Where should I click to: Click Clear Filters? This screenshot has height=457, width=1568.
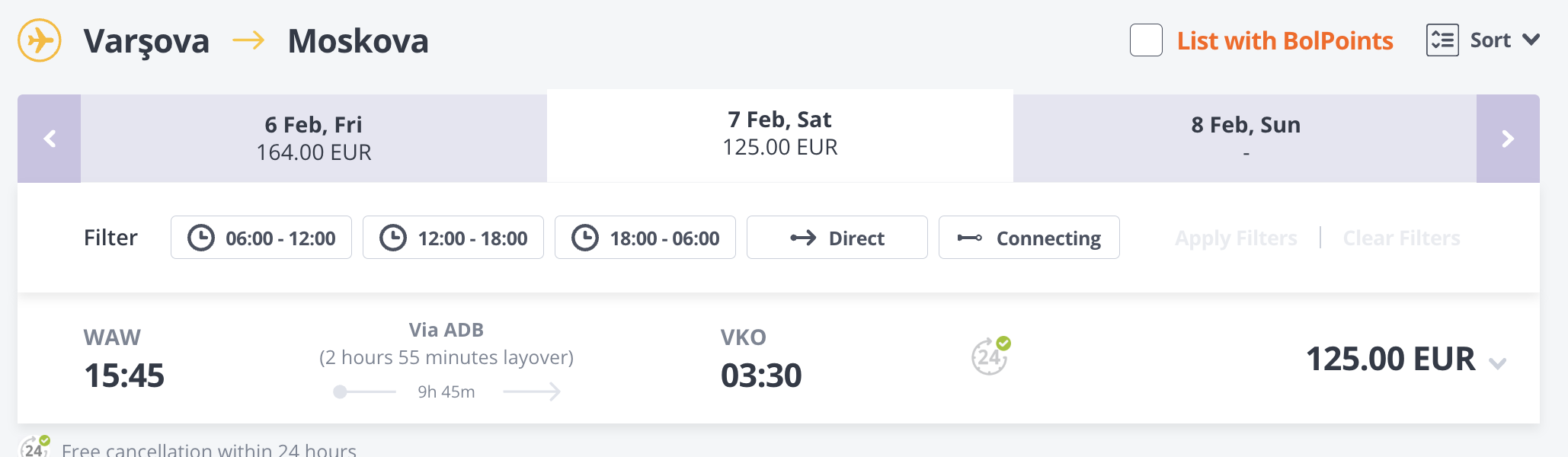click(x=1400, y=238)
